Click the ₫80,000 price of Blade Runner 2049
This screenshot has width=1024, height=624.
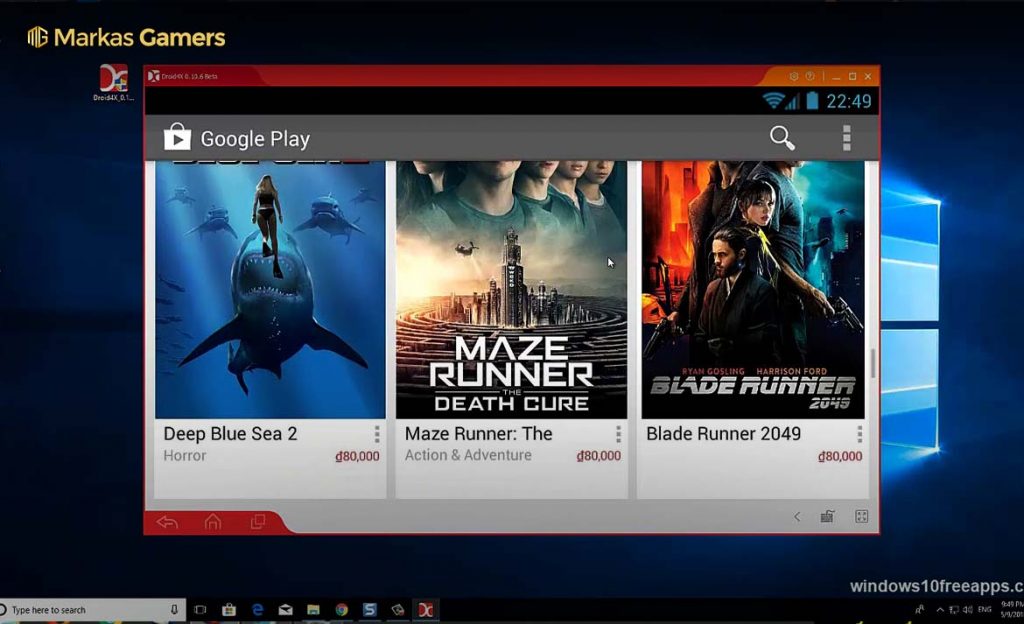[840, 456]
